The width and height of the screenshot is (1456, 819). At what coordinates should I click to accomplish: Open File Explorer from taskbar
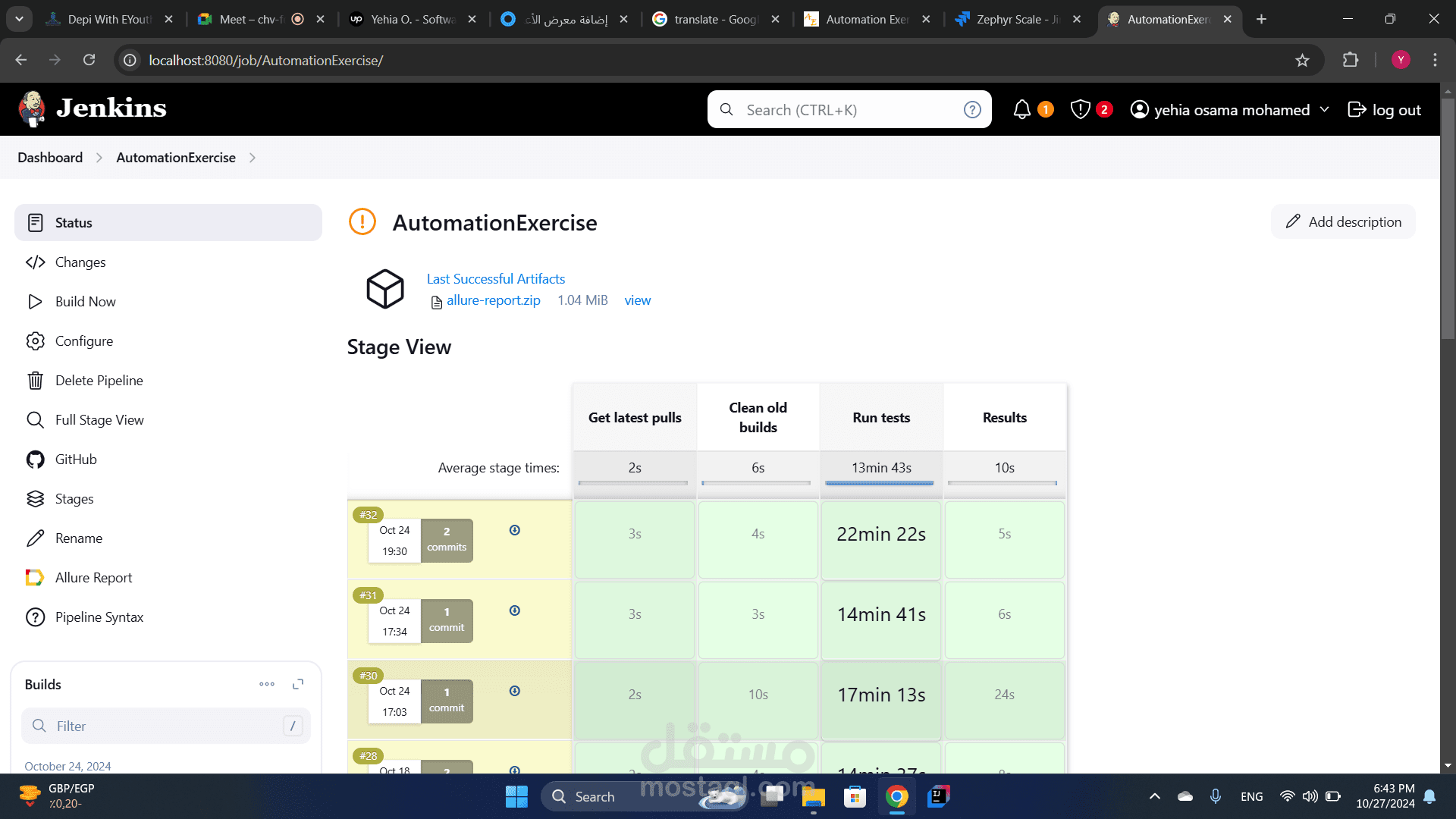click(x=813, y=796)
